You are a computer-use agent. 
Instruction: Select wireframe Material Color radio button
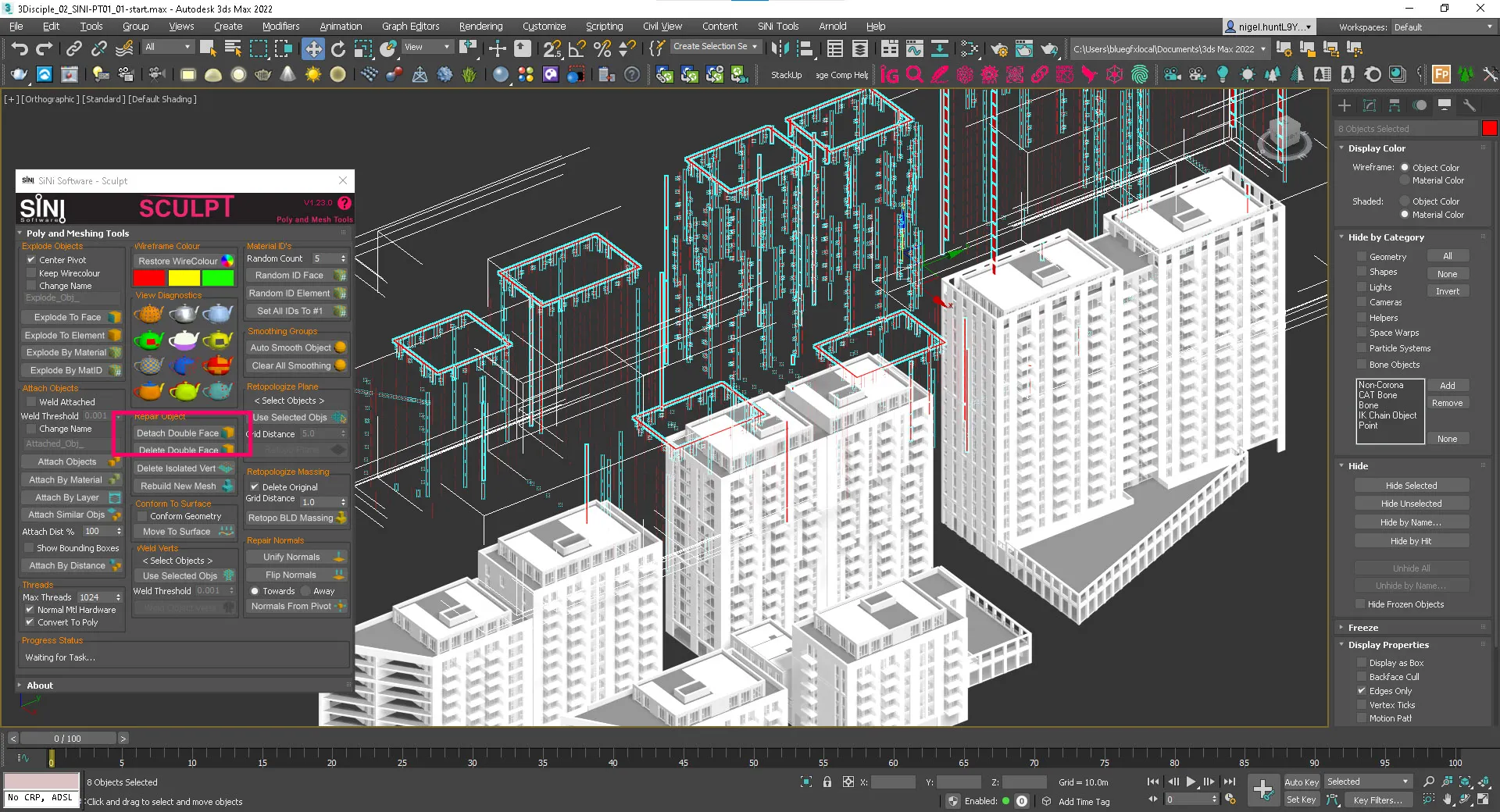click(1405, 180)
